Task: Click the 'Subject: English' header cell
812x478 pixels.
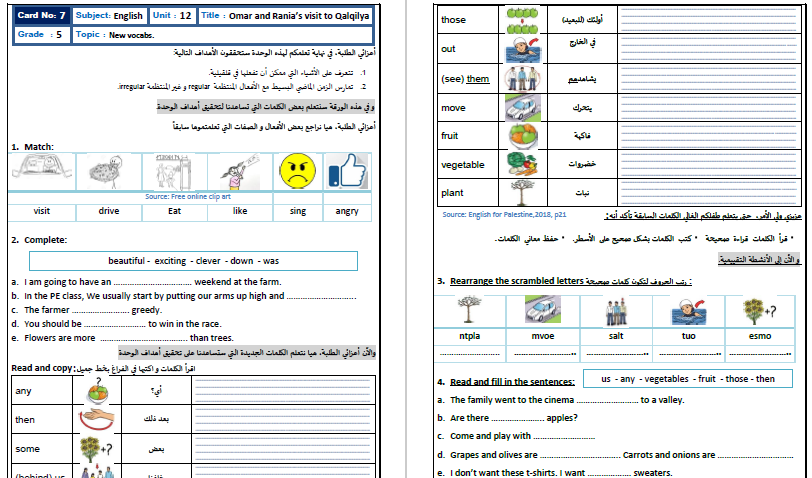Action: (109, 16)
